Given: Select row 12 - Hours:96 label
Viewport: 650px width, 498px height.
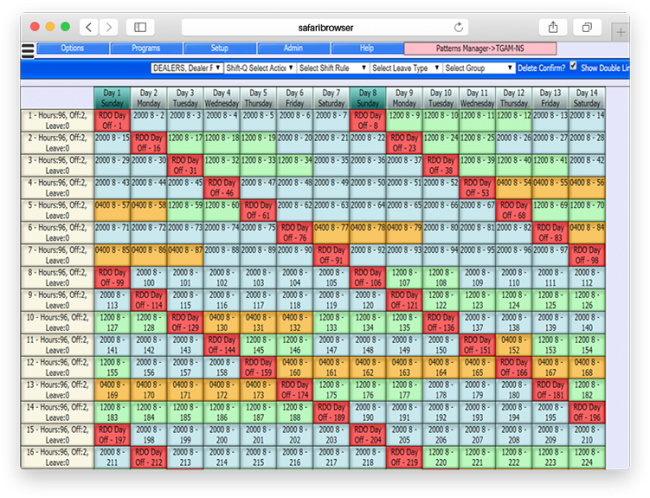Looking at the screenshot, I should [58, 367].
